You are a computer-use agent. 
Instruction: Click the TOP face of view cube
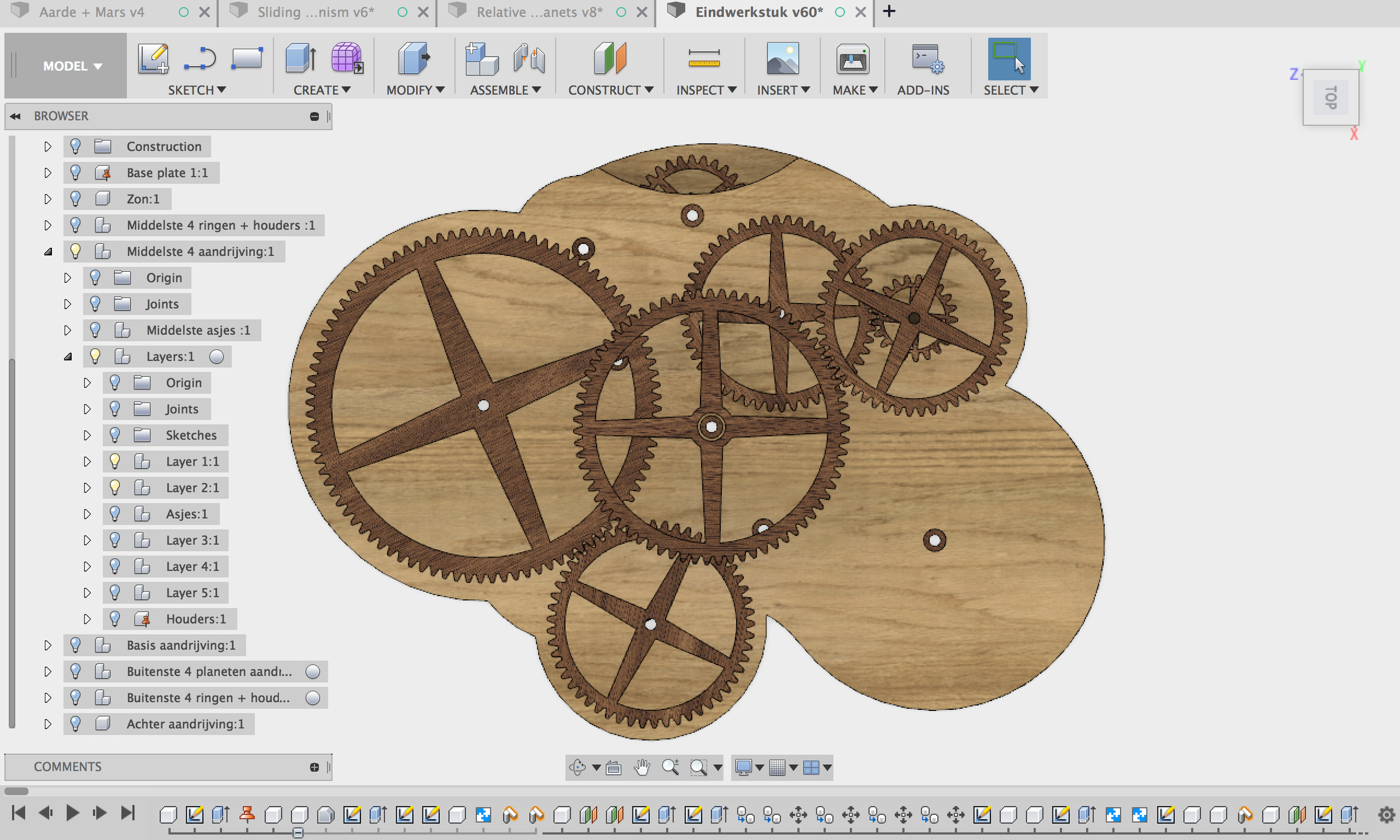(1331, 97)
